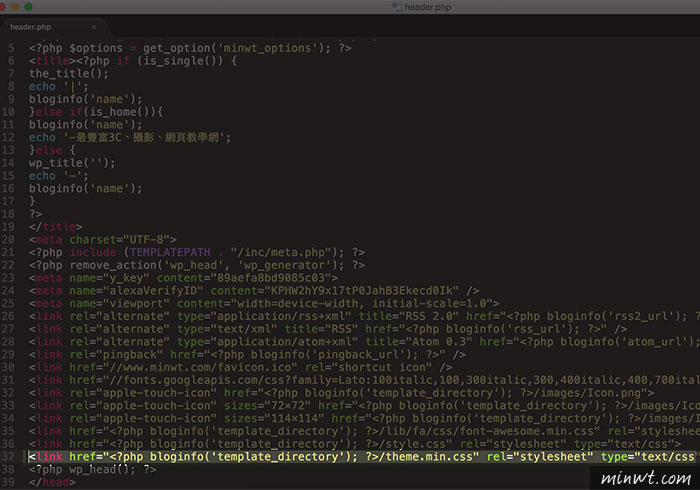This screenshot has height=490, width=700.
Task: Click the header.php file icon in title bar
Action: (396, 7)
